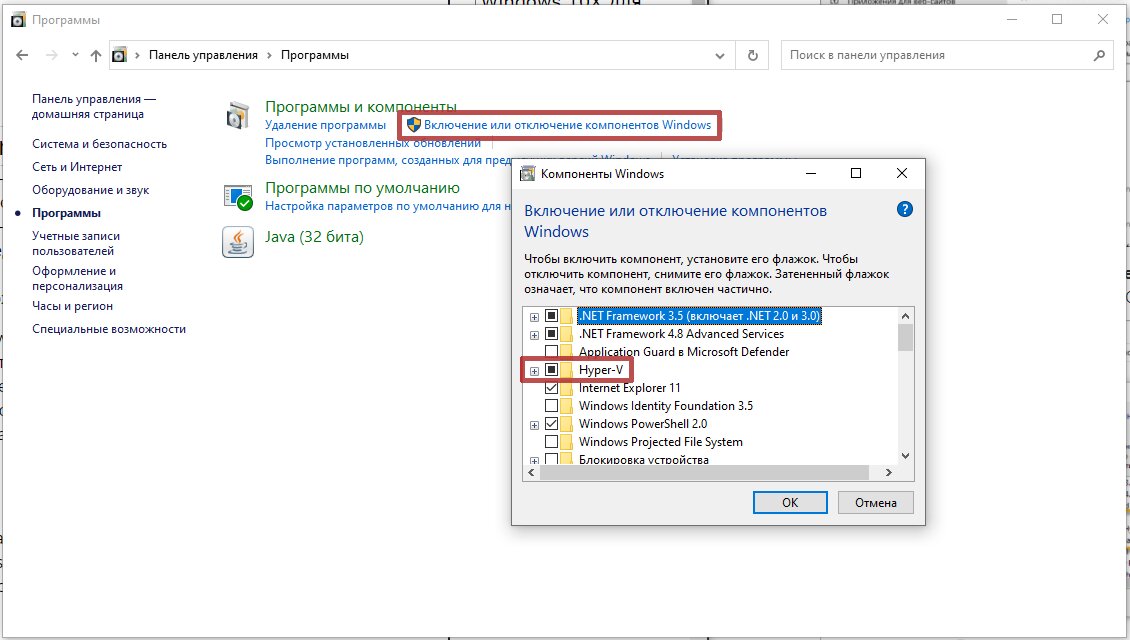Screen dimensions: 1130x640
Task: Open Панель управления — домашняя страница link
Action: pos(94,107)
